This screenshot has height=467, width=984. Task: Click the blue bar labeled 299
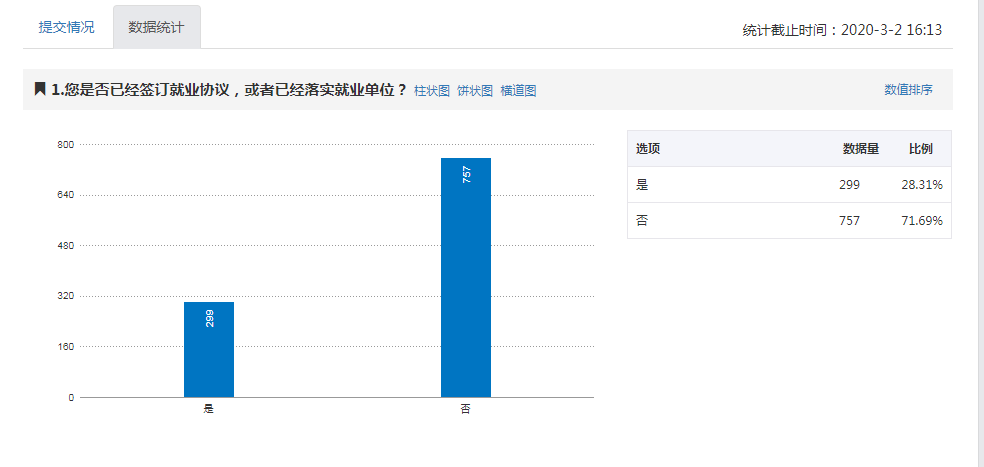(209, 349)
